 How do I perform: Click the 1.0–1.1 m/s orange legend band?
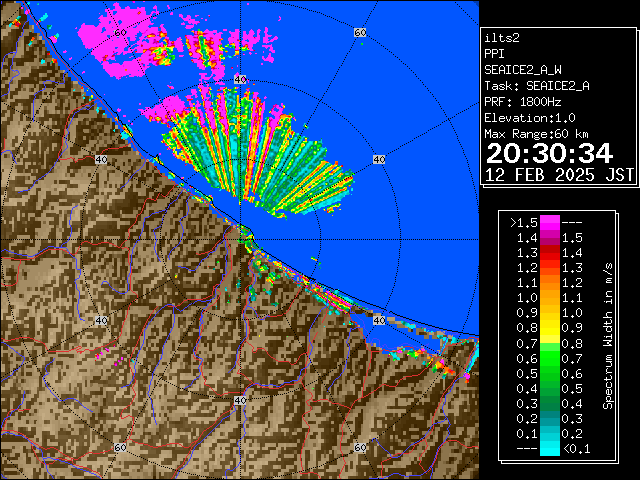(x=550, y=298)
